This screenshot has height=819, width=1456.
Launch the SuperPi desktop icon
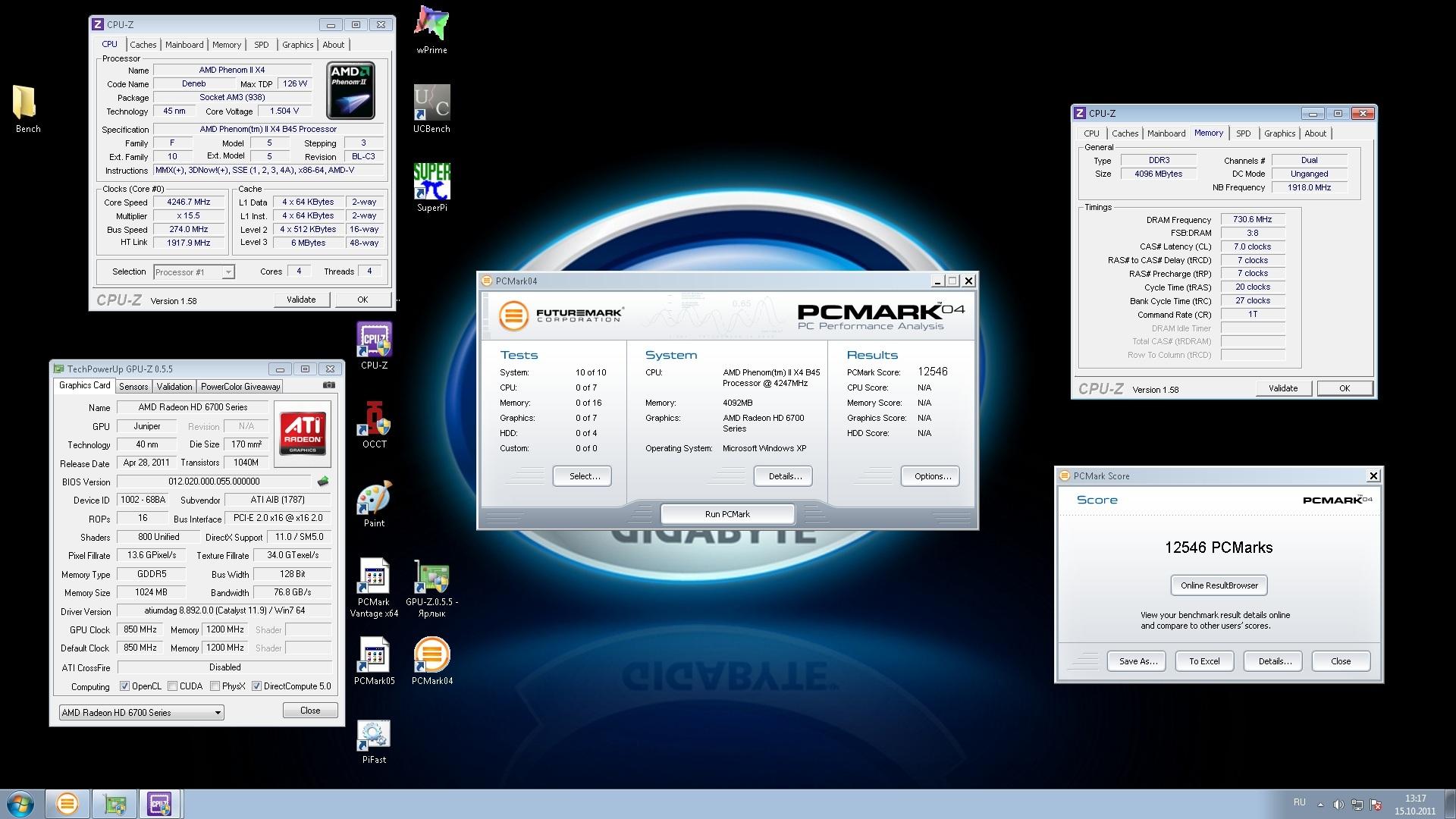click(431, 188)
